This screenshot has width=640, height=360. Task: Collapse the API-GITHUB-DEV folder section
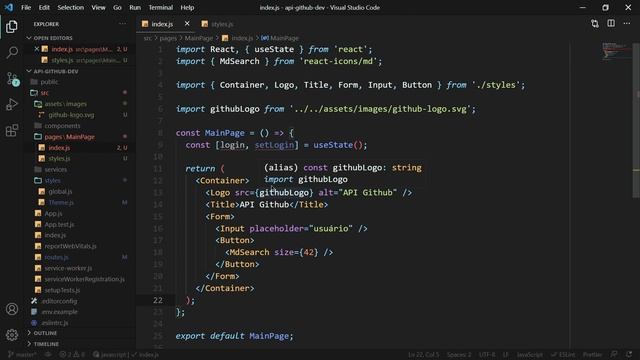click(80, 71)
